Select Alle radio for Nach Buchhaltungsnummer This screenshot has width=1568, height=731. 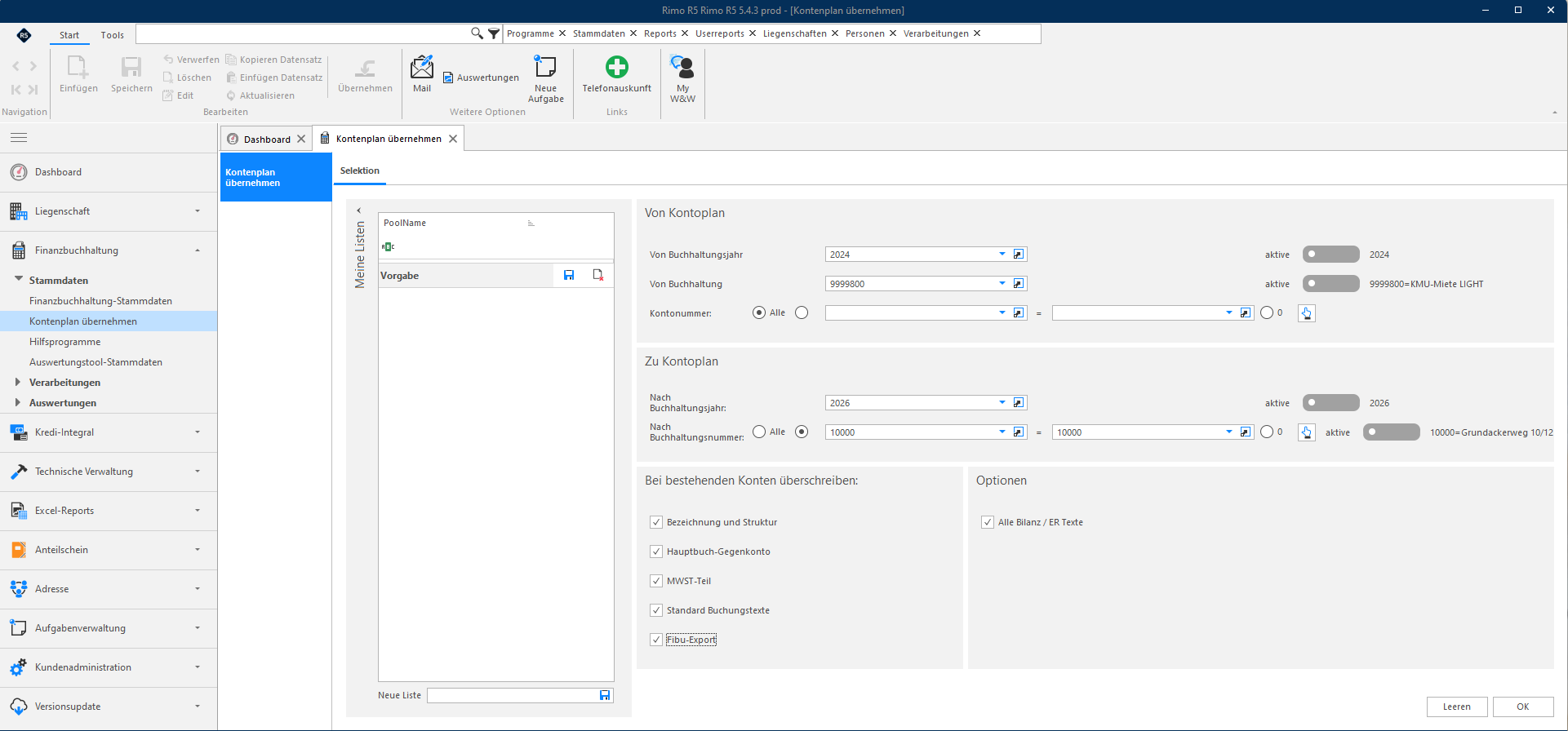pyautogui.click(x=759, y=432)
